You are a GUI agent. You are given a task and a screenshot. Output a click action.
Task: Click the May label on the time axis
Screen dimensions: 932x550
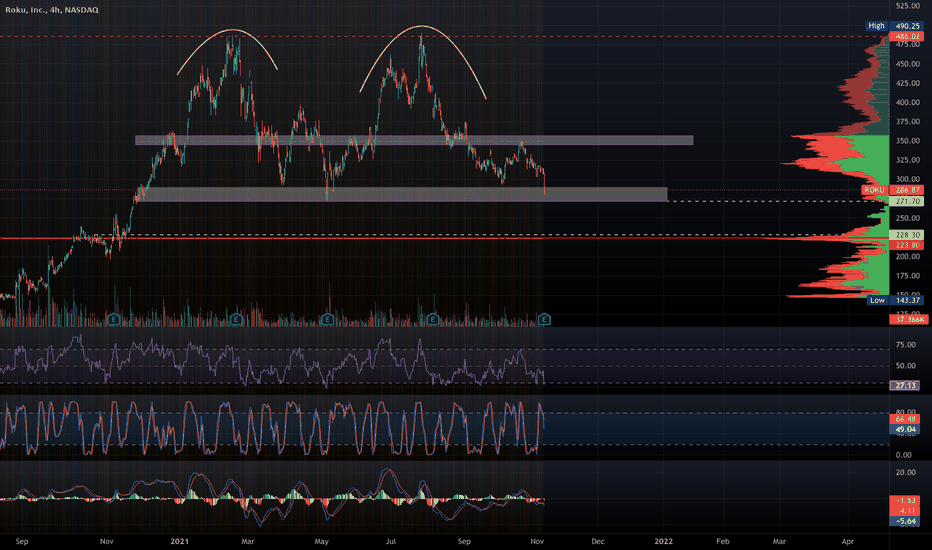(322, 541)
